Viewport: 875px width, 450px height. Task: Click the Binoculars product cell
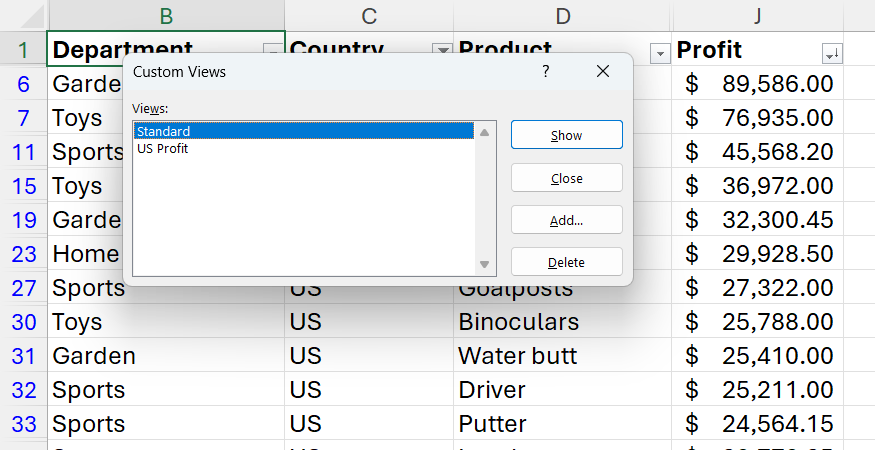click(x=562, y=322)
